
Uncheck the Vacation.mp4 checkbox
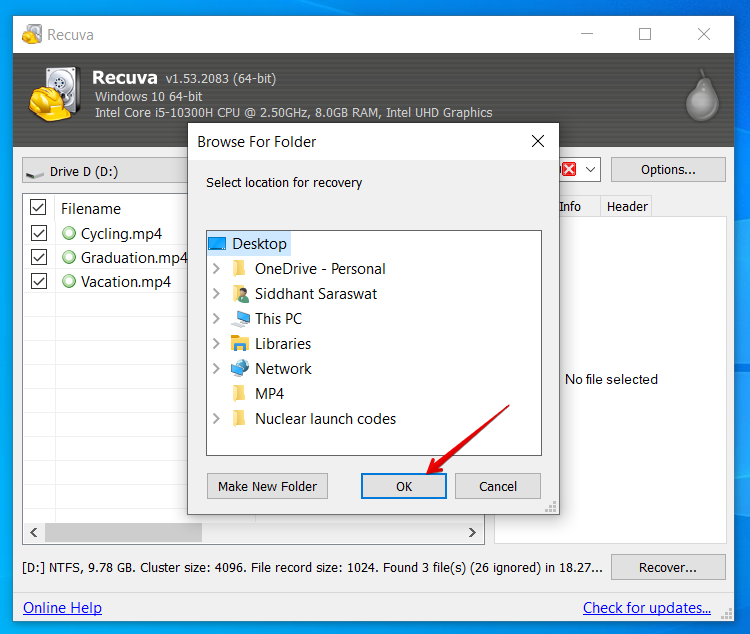coord(39,281)
